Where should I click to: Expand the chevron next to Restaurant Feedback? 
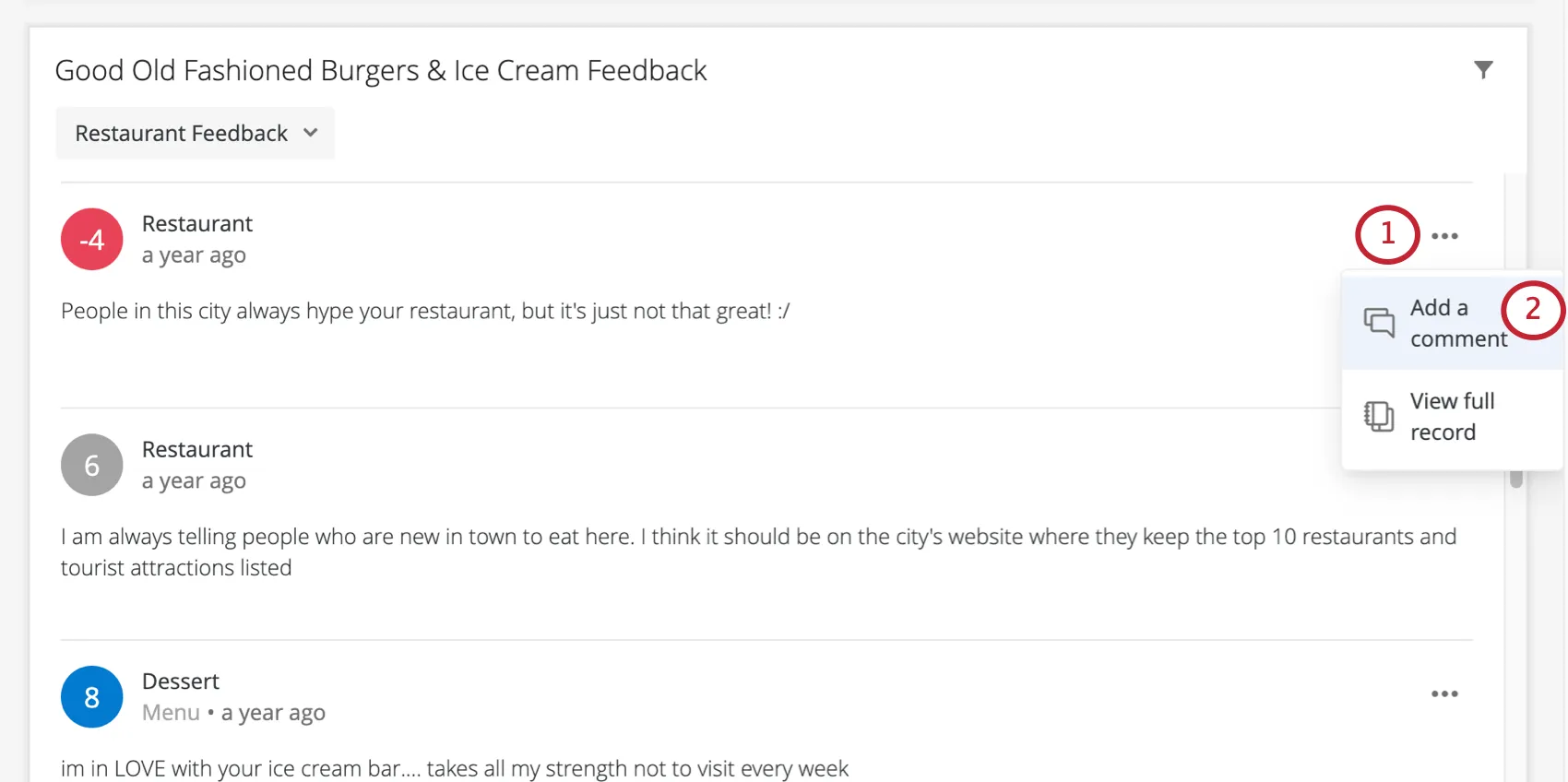pyautogui.click(x=311, y=133)
